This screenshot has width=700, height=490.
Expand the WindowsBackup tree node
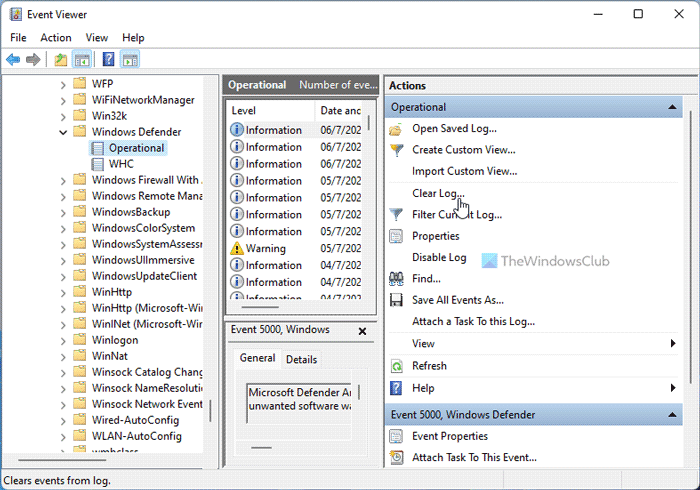[x=63, y=212]
